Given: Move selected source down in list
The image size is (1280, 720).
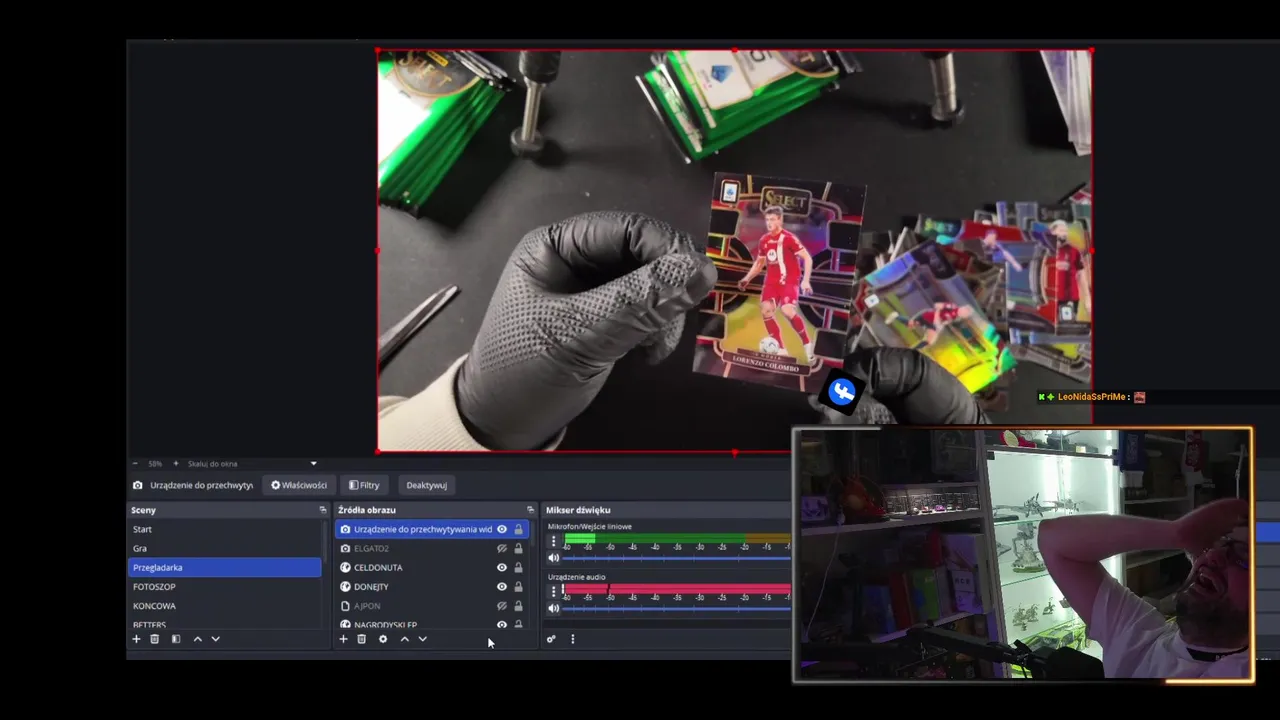Looking at the screenshot, I should pyautogui.click(x=422, y=639).
